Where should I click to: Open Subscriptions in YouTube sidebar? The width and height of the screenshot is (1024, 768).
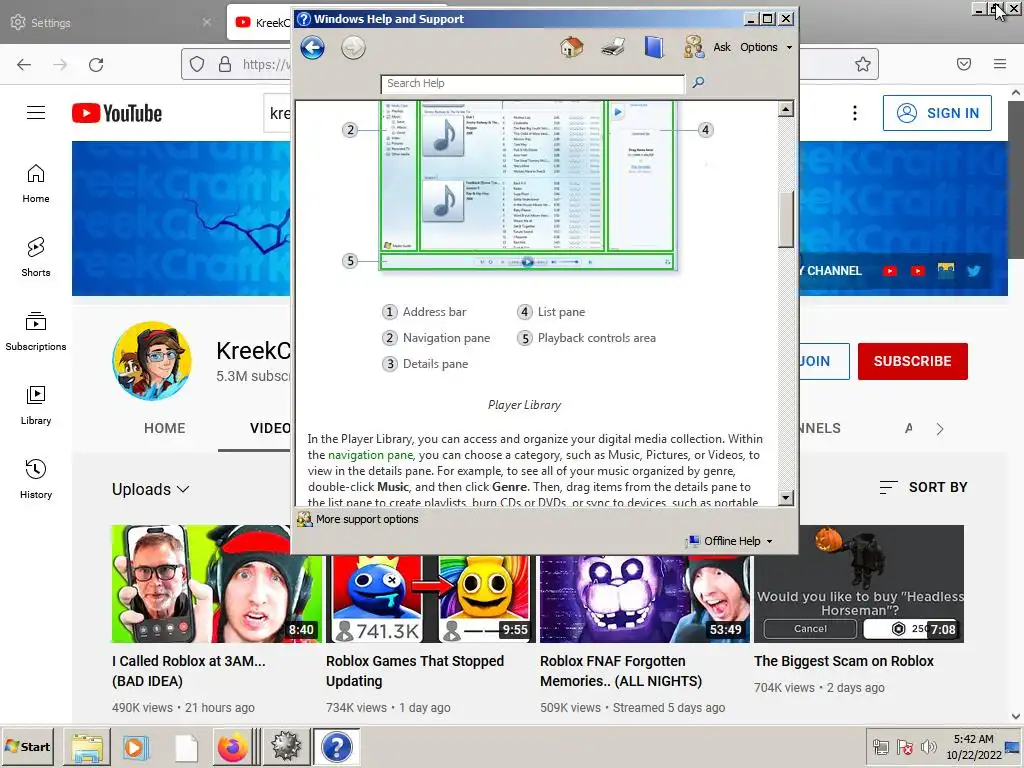pos(36,331)
